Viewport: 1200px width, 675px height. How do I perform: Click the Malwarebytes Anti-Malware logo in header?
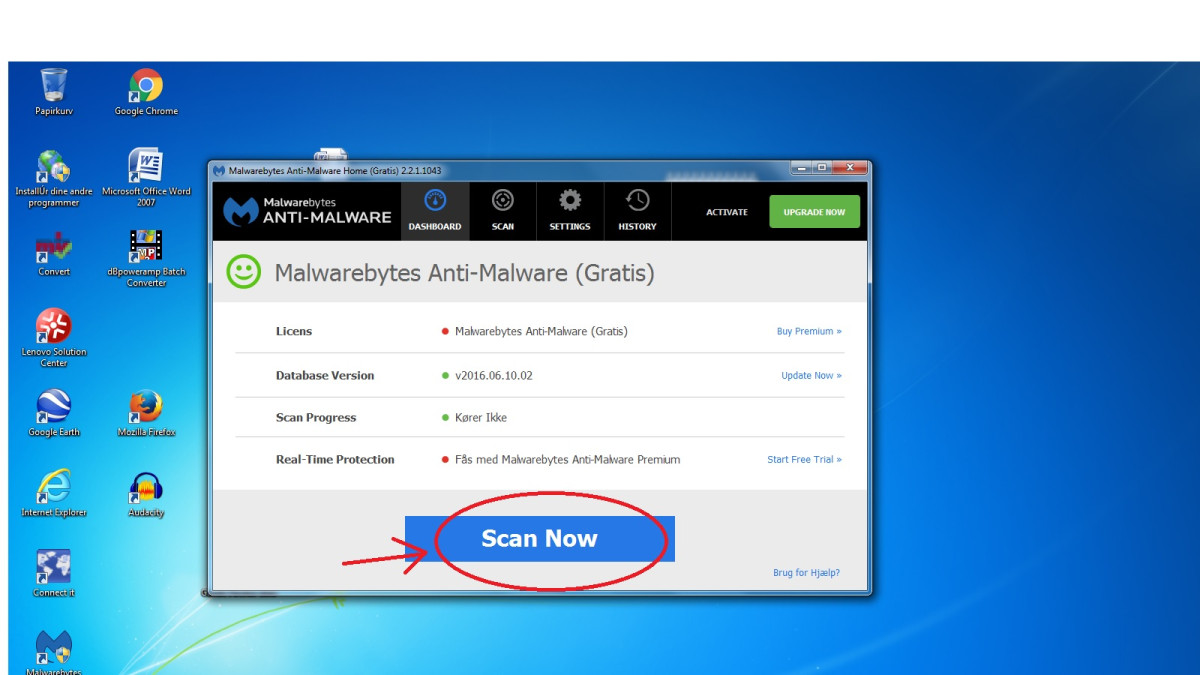tap(307, 211)
